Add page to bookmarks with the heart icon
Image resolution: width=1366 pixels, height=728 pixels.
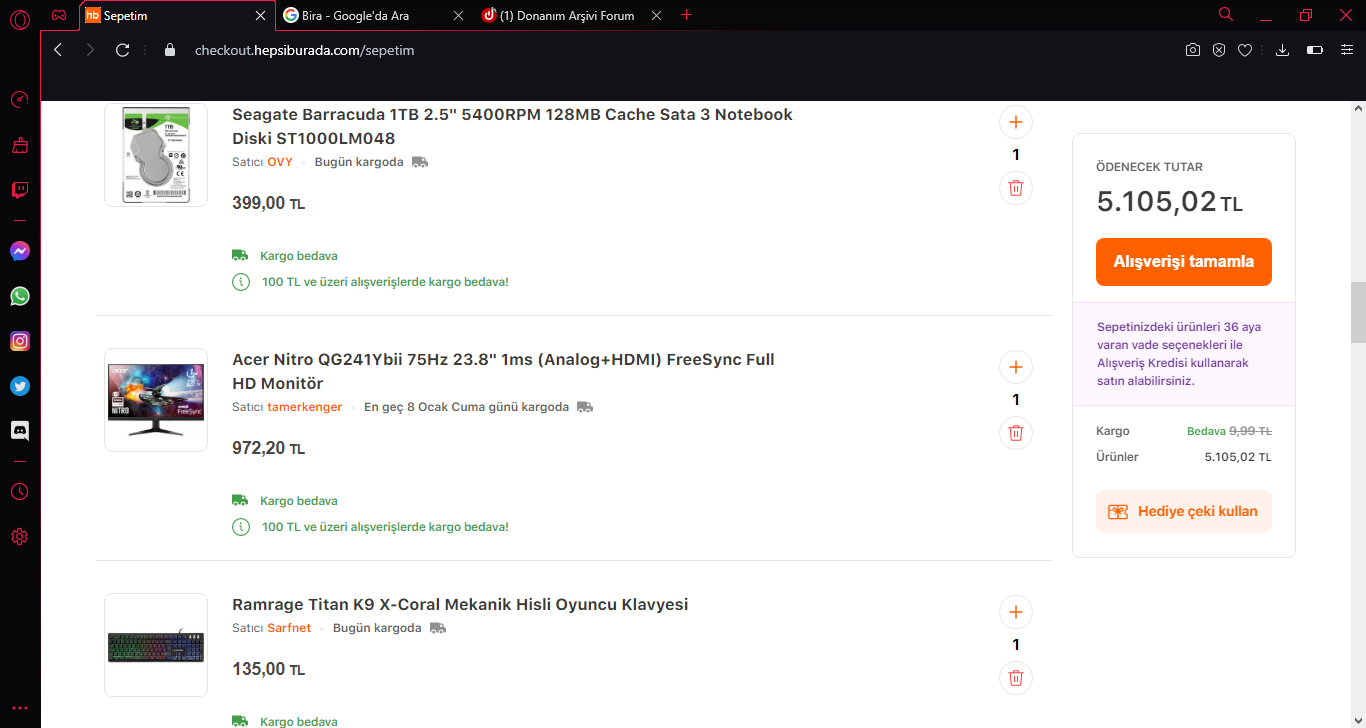point(1245,50)
